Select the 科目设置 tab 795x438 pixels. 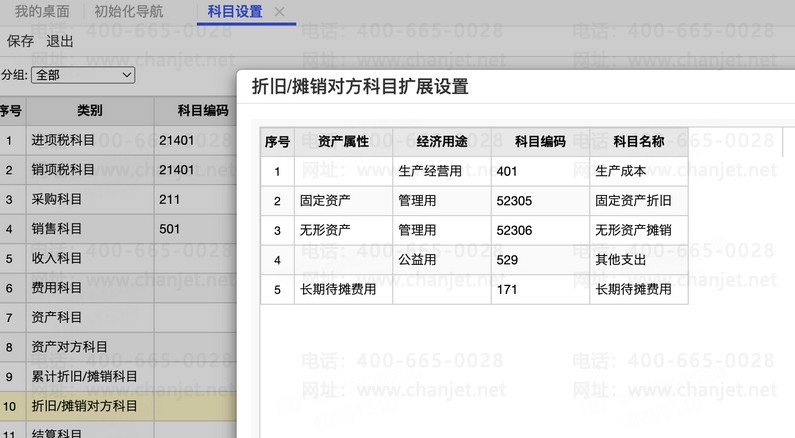pyautogui.click(x=235, y=12)
